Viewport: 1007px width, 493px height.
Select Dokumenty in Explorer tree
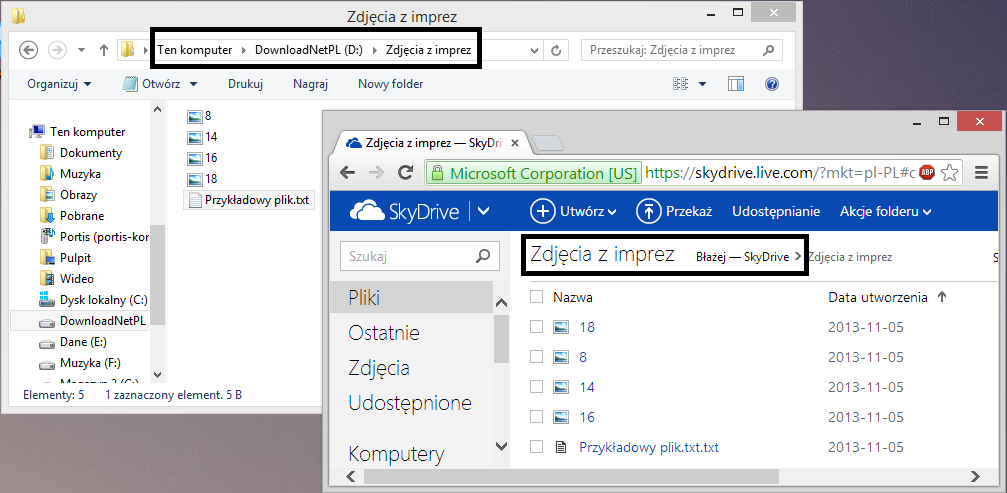pyautogui.click(x=81, y=153)
